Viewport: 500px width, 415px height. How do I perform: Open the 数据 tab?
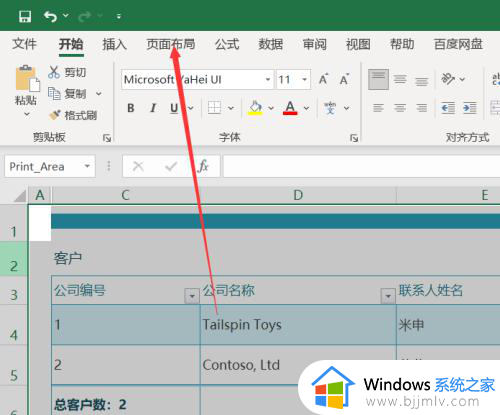click(271, 44)
